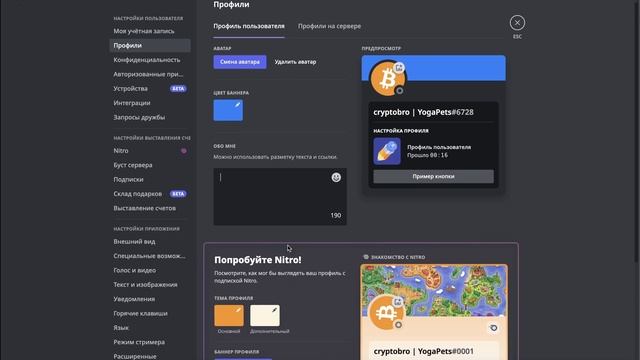The width and height of the screenshot is (640, 360).
Task: Open emoji picker in About Me box
Action: tap(336, 178)
